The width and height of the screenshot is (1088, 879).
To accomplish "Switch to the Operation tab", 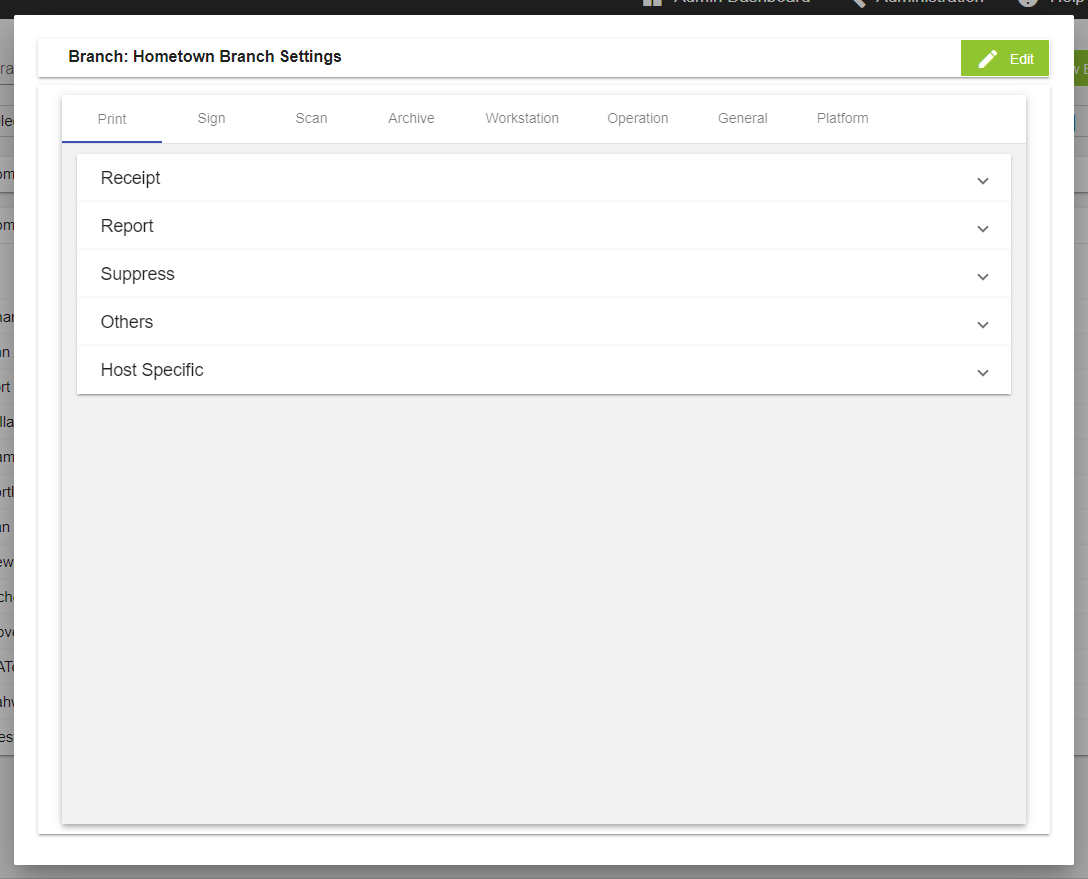I will coord(638,119).
